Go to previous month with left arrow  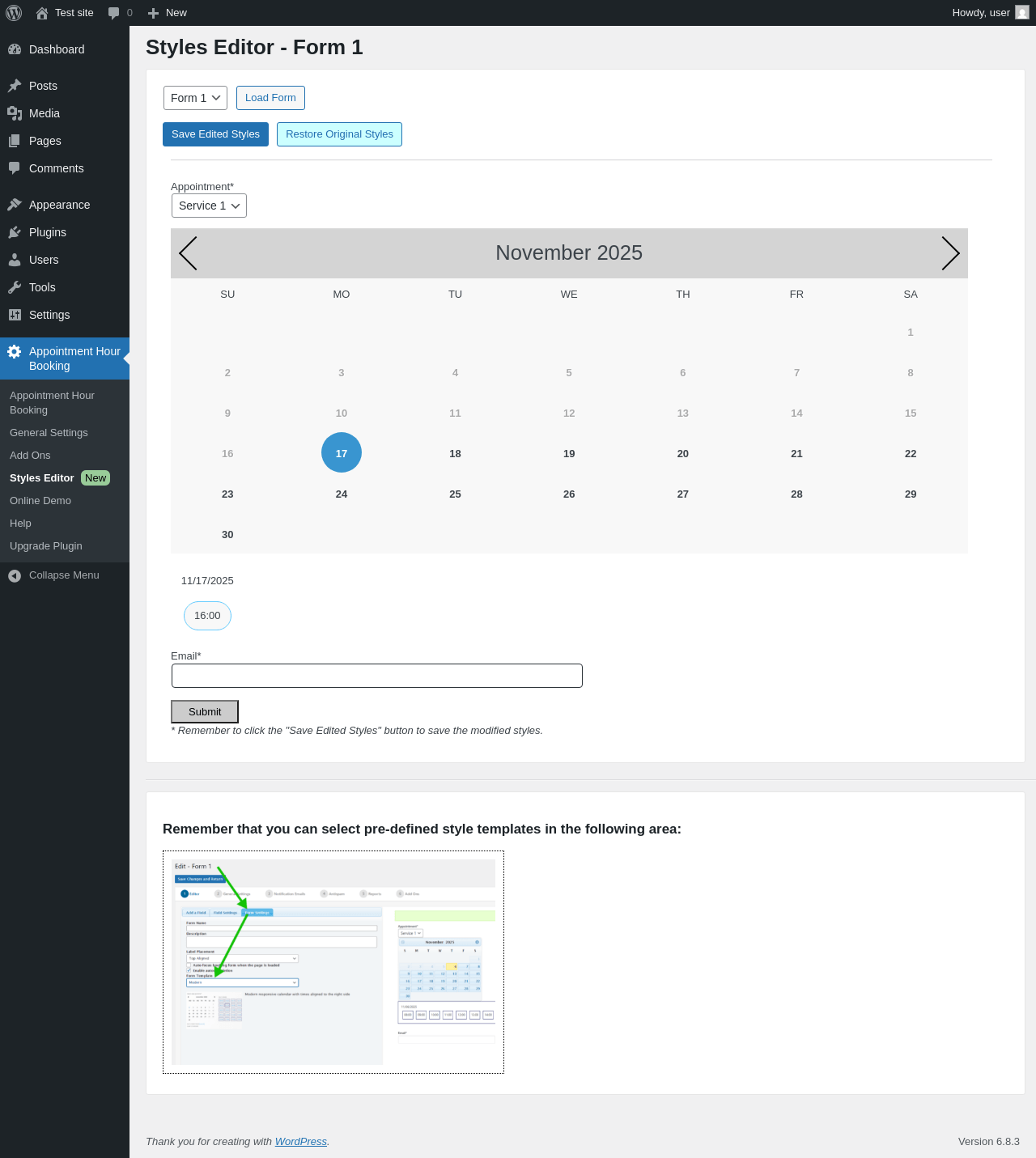188,253
